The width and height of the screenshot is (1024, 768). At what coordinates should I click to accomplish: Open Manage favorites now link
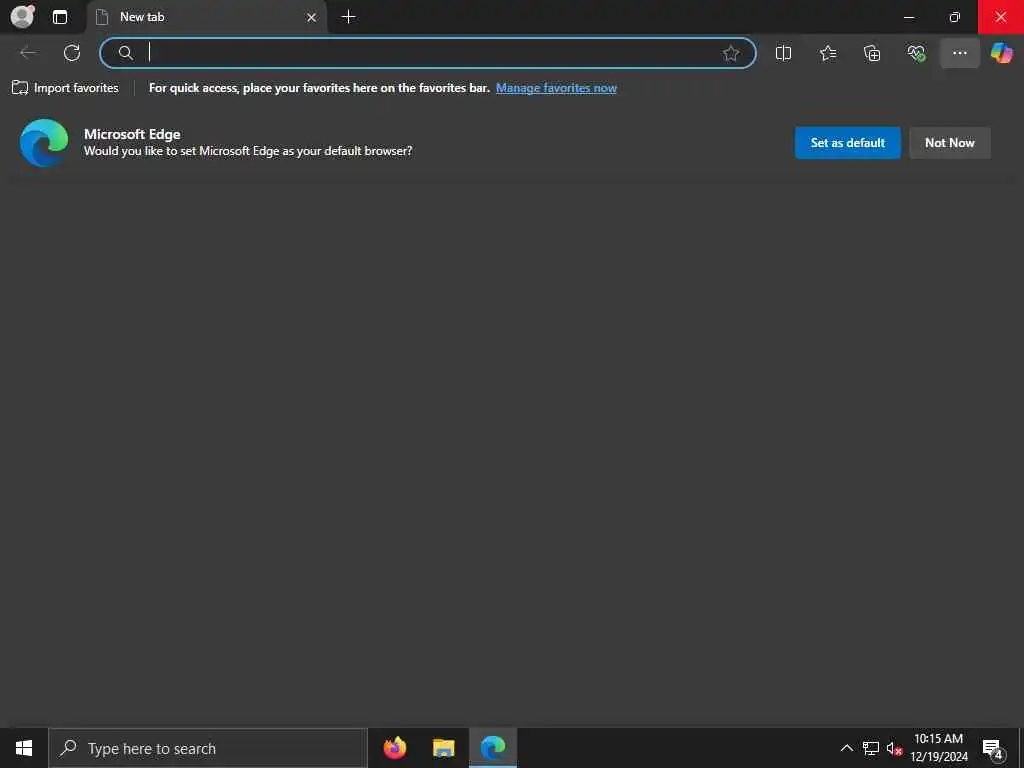556,88
